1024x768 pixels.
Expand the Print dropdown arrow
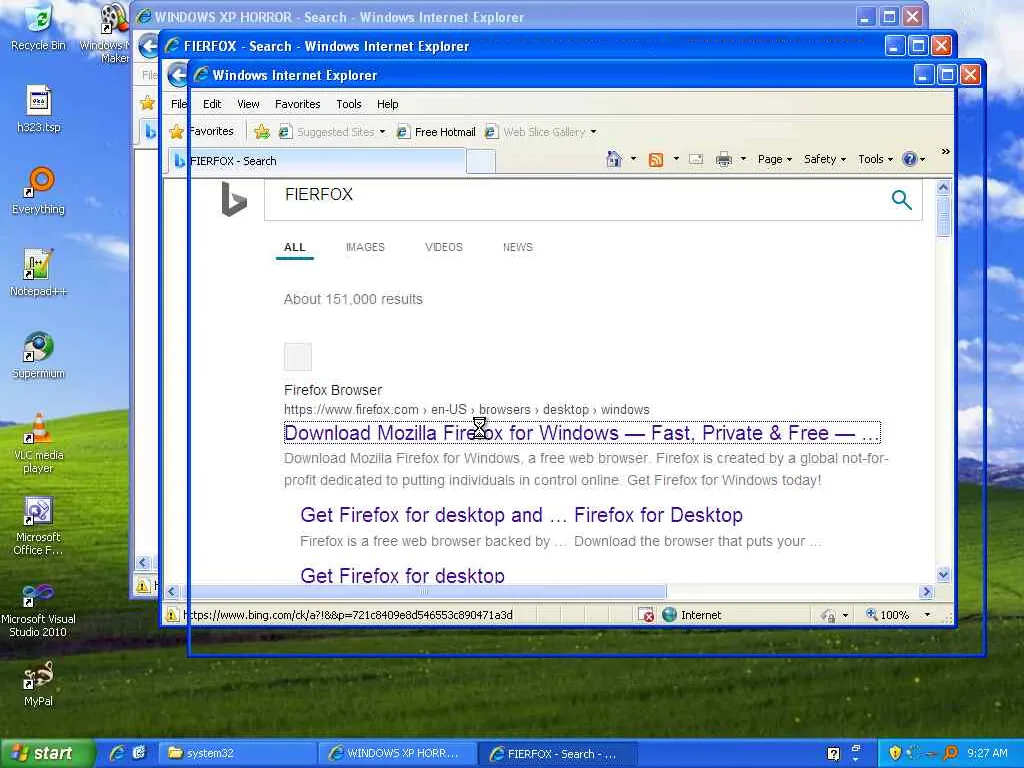[x=743, y=159]
